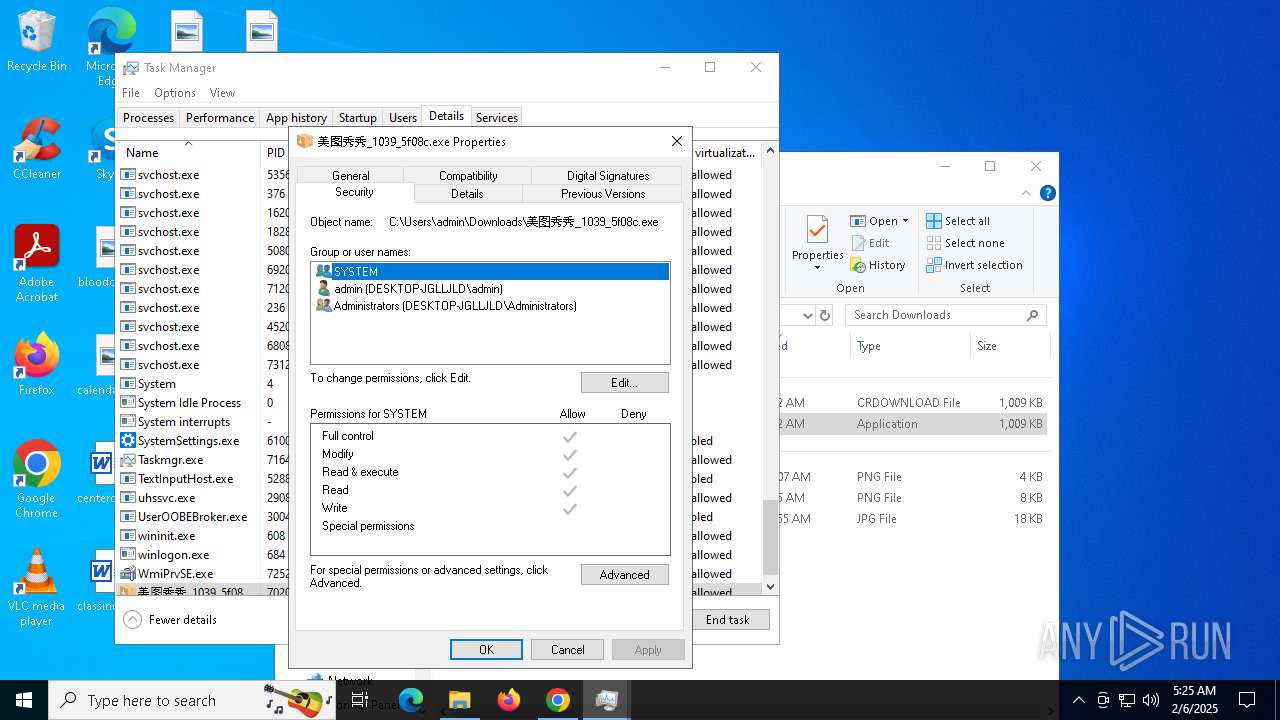The height and width of the screenshot is (720, 1280).
Task: Click End task in Task Manager
Action: [728, 620]
